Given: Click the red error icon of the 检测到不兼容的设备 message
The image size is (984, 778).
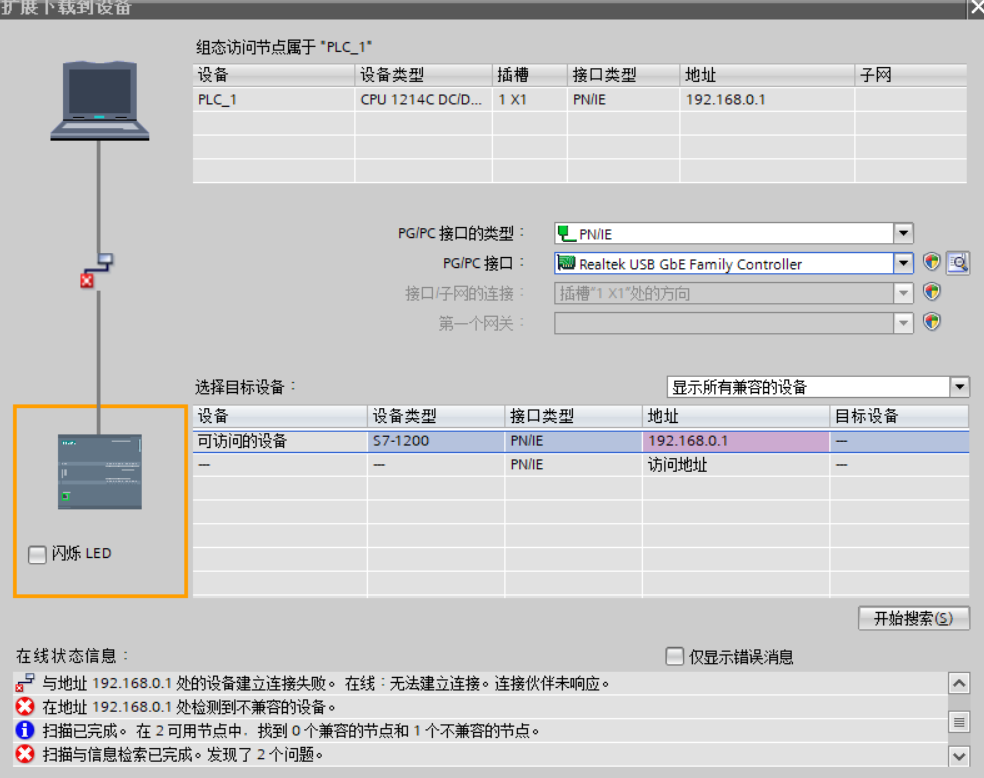Looking at the screenshot, I should [x=25, y=707].
